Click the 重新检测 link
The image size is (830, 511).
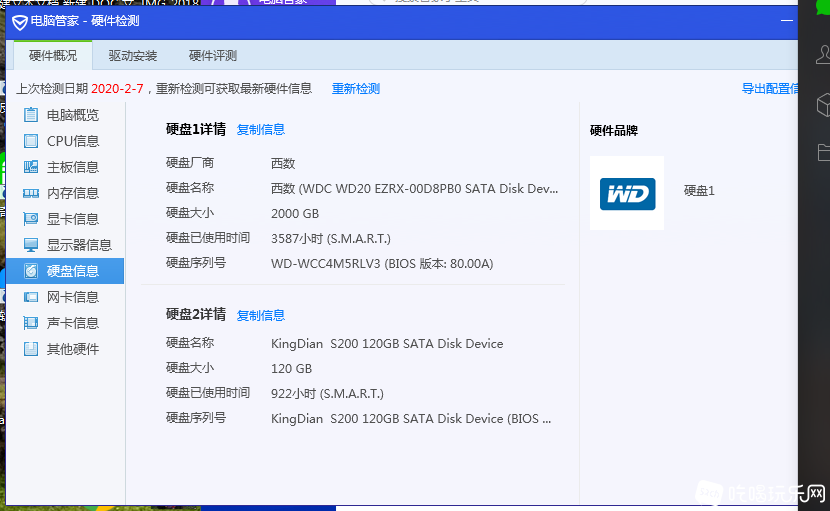click(x=356, y=88)
